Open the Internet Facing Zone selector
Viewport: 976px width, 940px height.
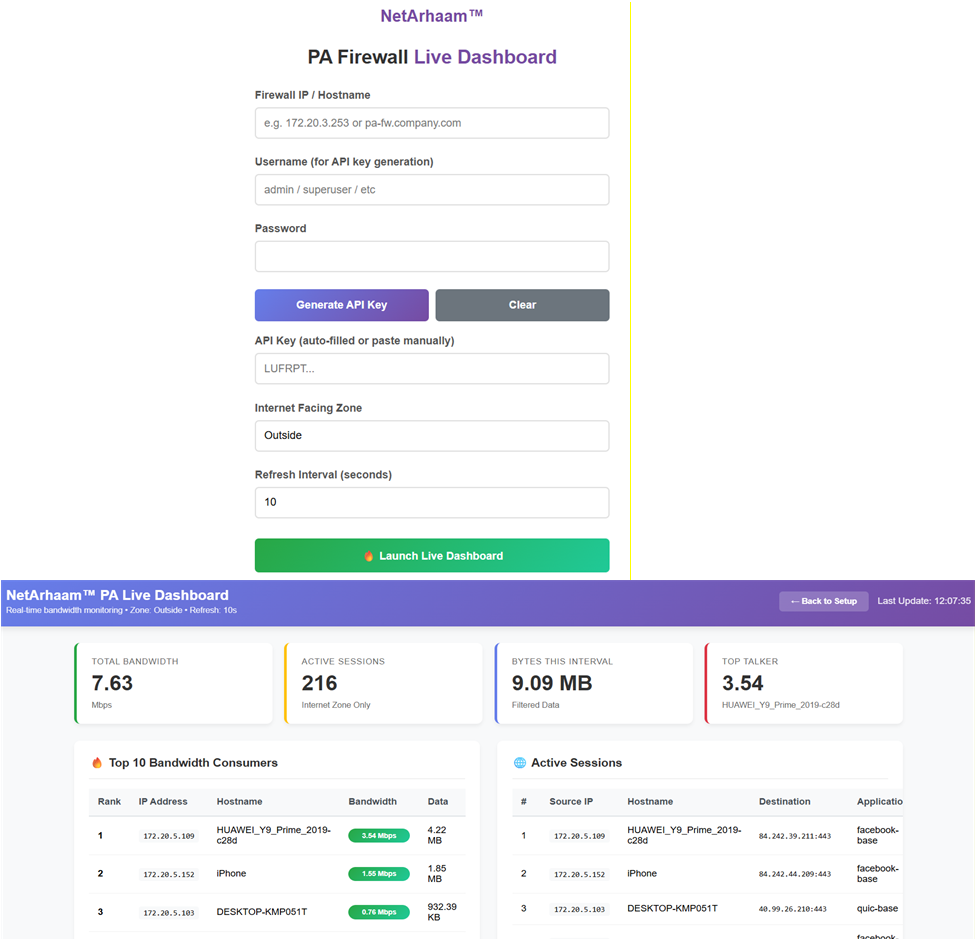[x=431, y=435]
